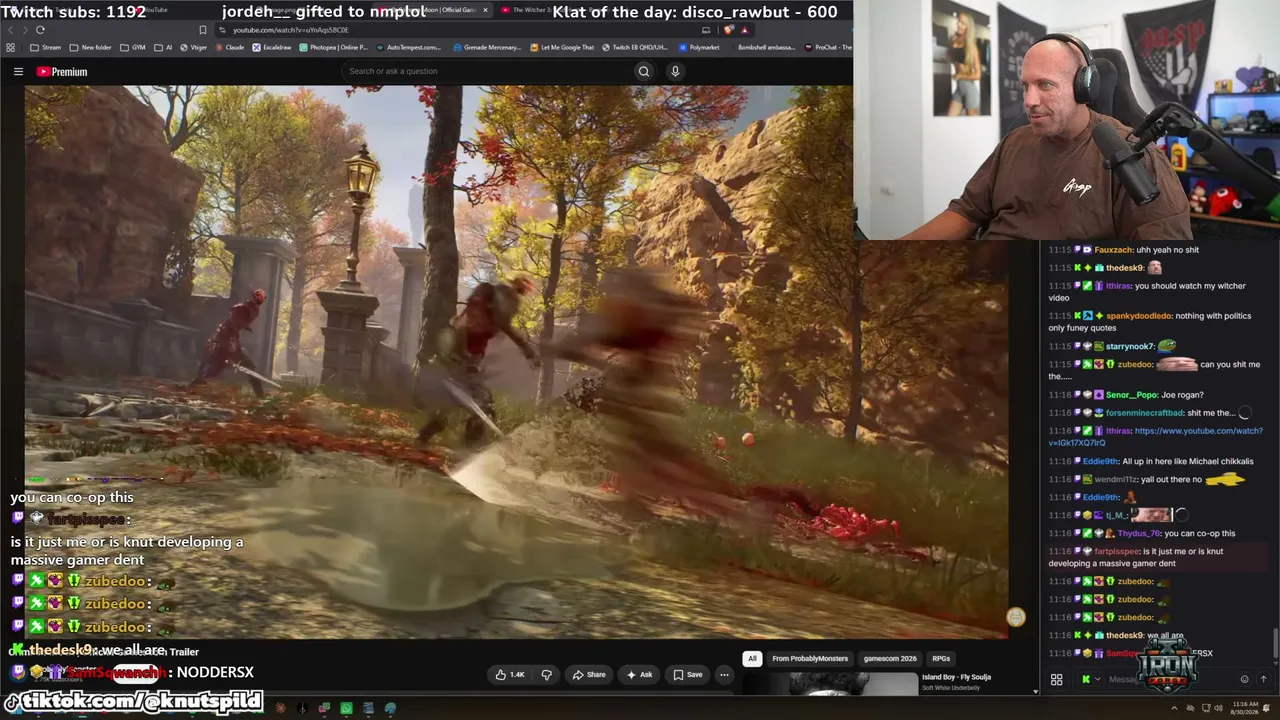Open forsenminecraftbad's chat username
Viewport: 1280px width, 720px height.
1145,413
